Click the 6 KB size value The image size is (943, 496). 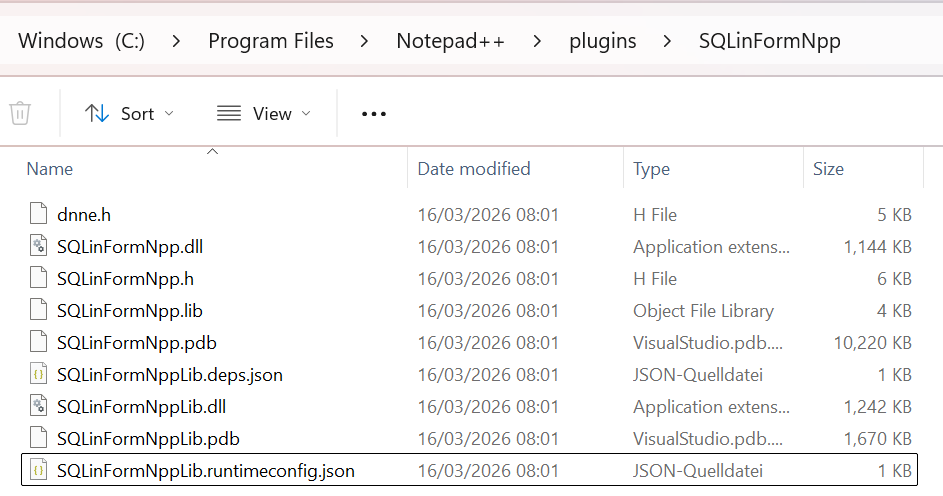point(894,279)
